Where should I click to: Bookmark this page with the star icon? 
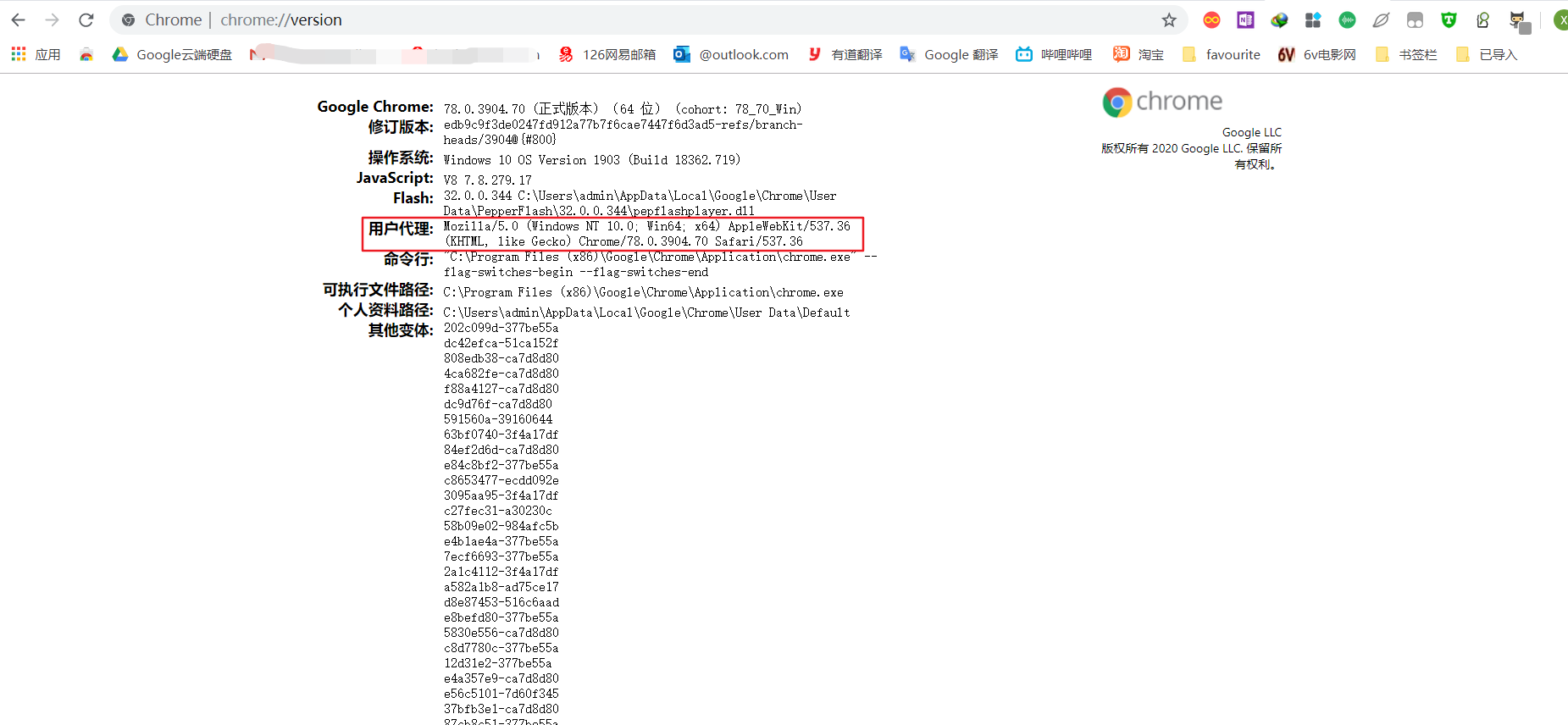point(1169,19)
